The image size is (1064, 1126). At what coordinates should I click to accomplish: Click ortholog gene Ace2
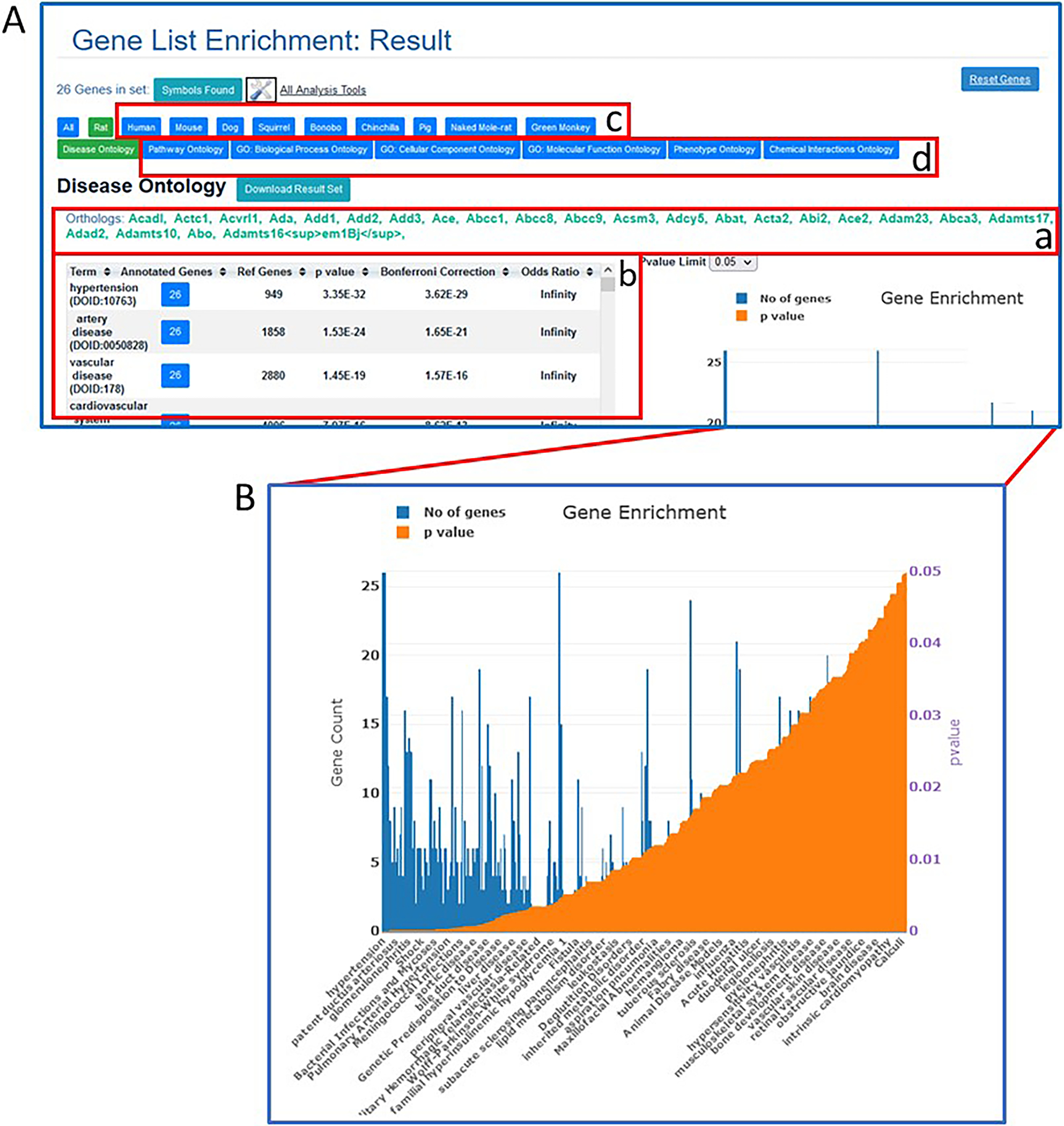coord(853,218)
